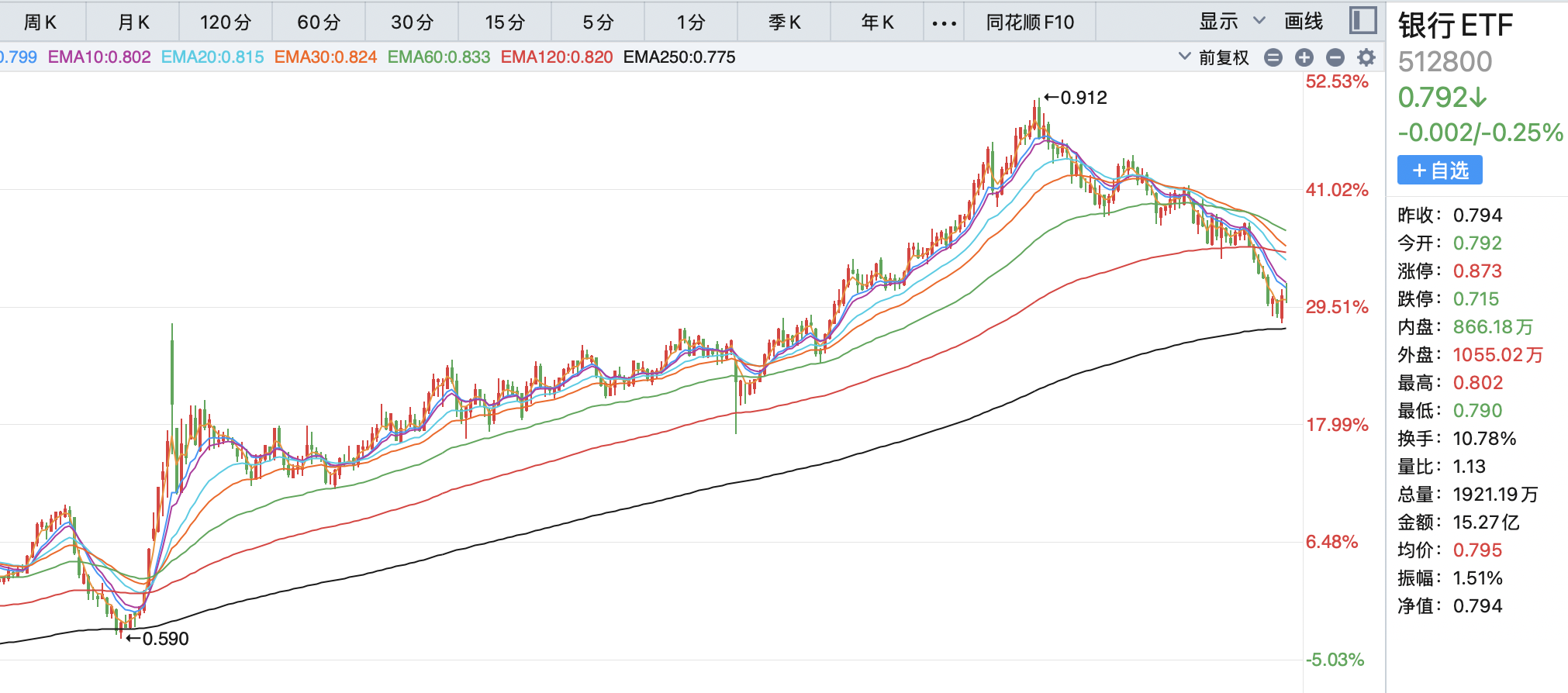Image resolution: width=1568 pixels, height=693 pixels.
Task: Open the 前复权 adjustment dropdown
Action: tap(1214, 57)
